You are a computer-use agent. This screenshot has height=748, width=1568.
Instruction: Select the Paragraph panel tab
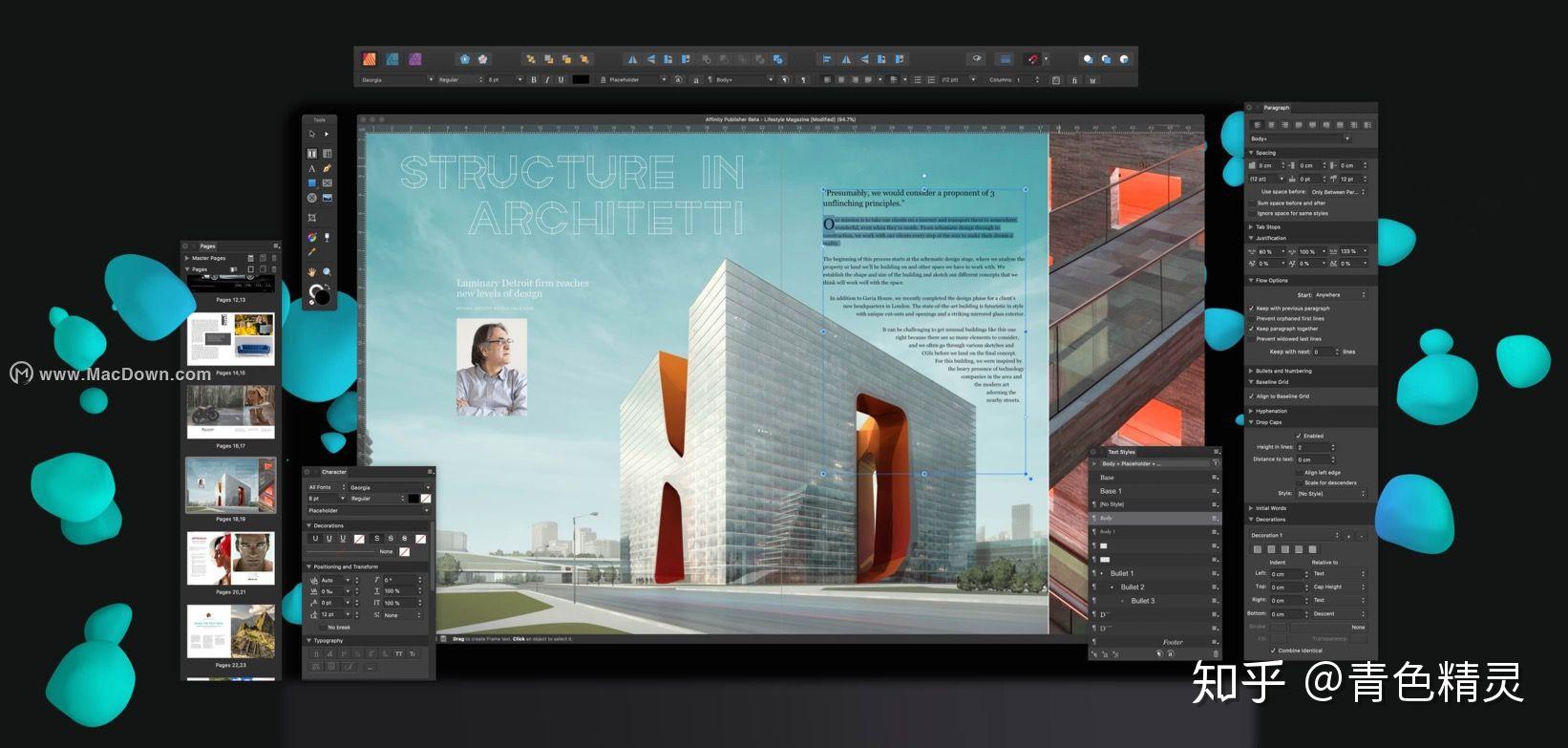tap(1277, 108)
